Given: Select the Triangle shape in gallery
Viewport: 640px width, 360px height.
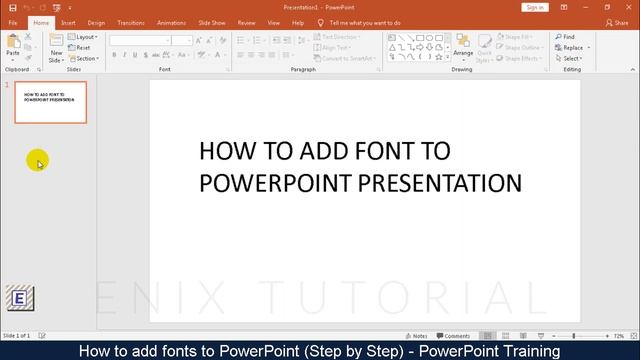Looking at the screenshot, I should coord(392,48).
